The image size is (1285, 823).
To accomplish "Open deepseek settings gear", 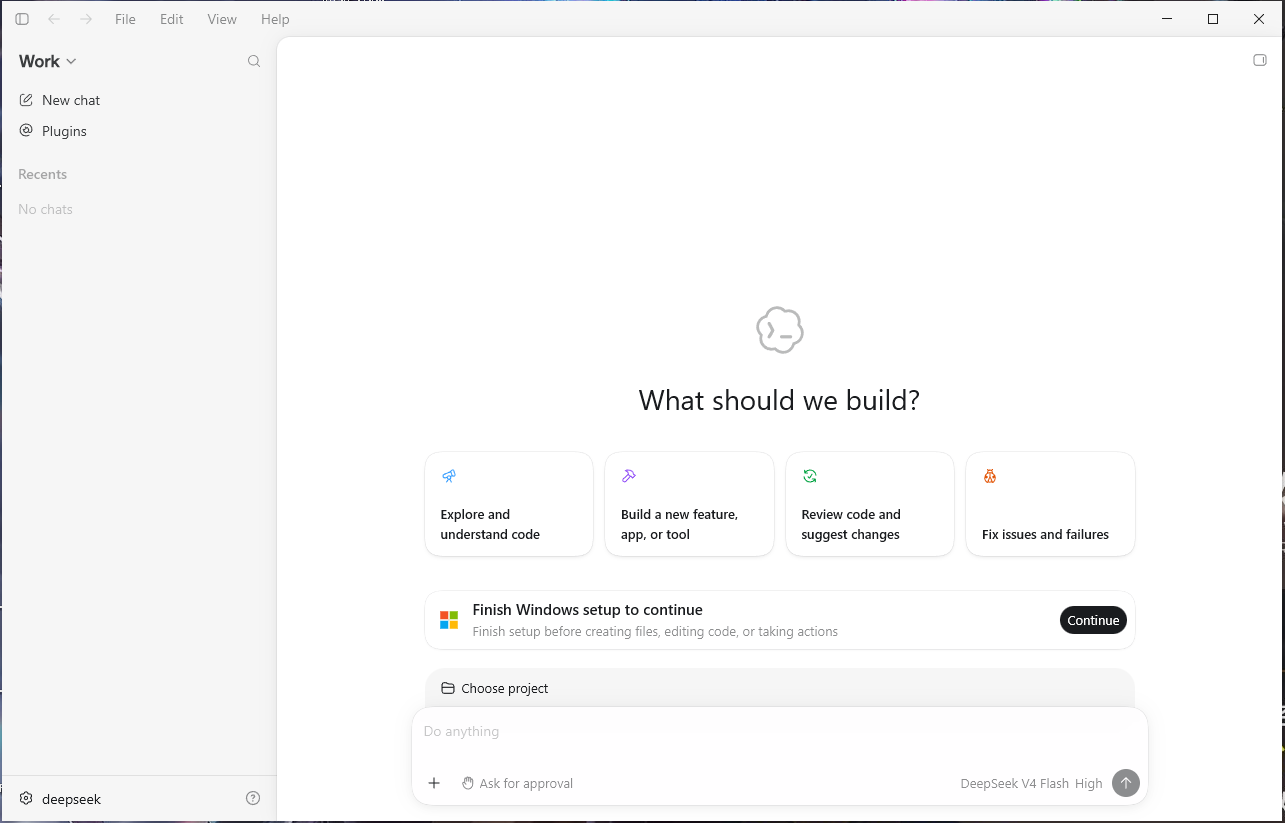I will tap(26, 798).
